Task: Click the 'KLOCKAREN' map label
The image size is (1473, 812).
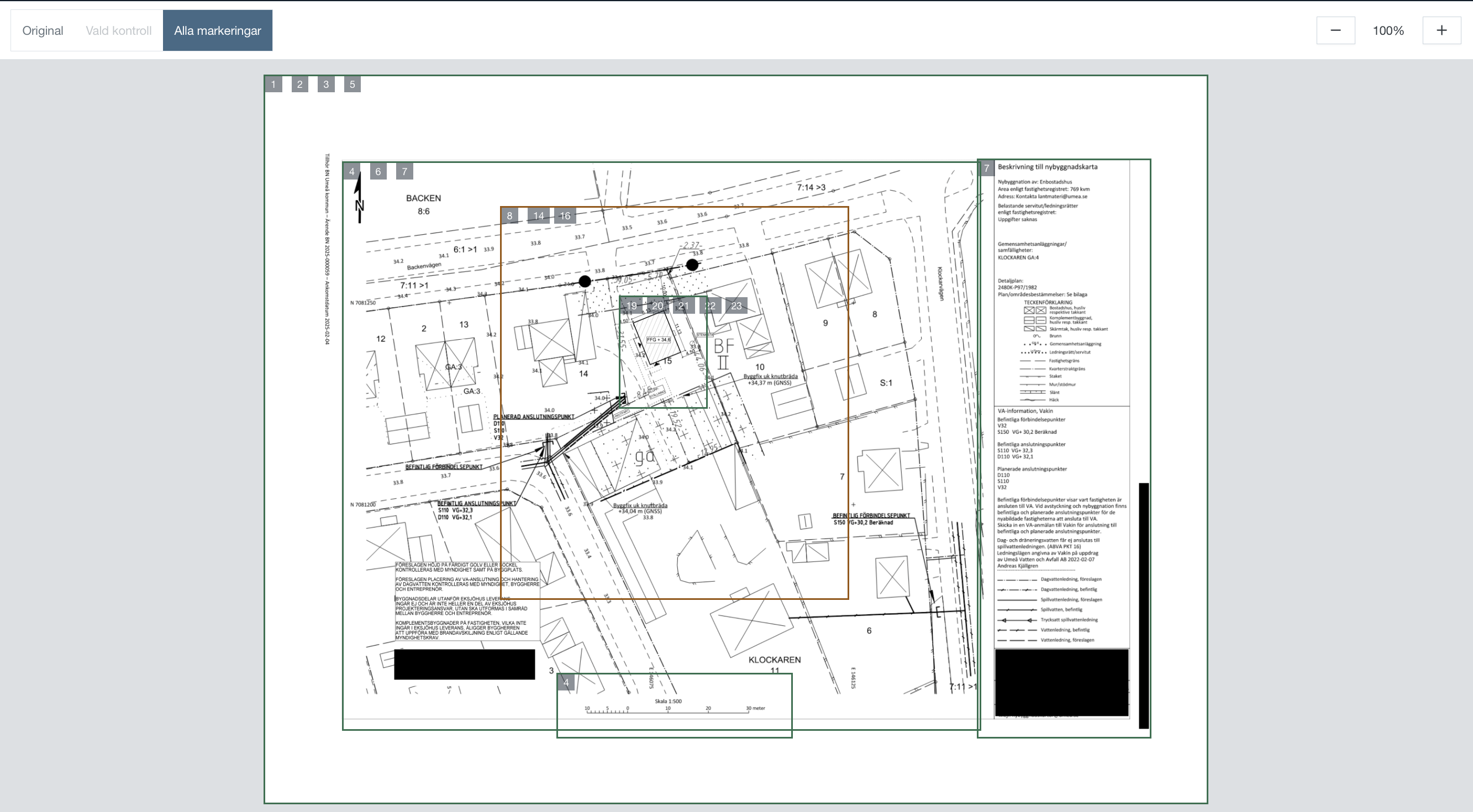Action: [x=775, y=660]
